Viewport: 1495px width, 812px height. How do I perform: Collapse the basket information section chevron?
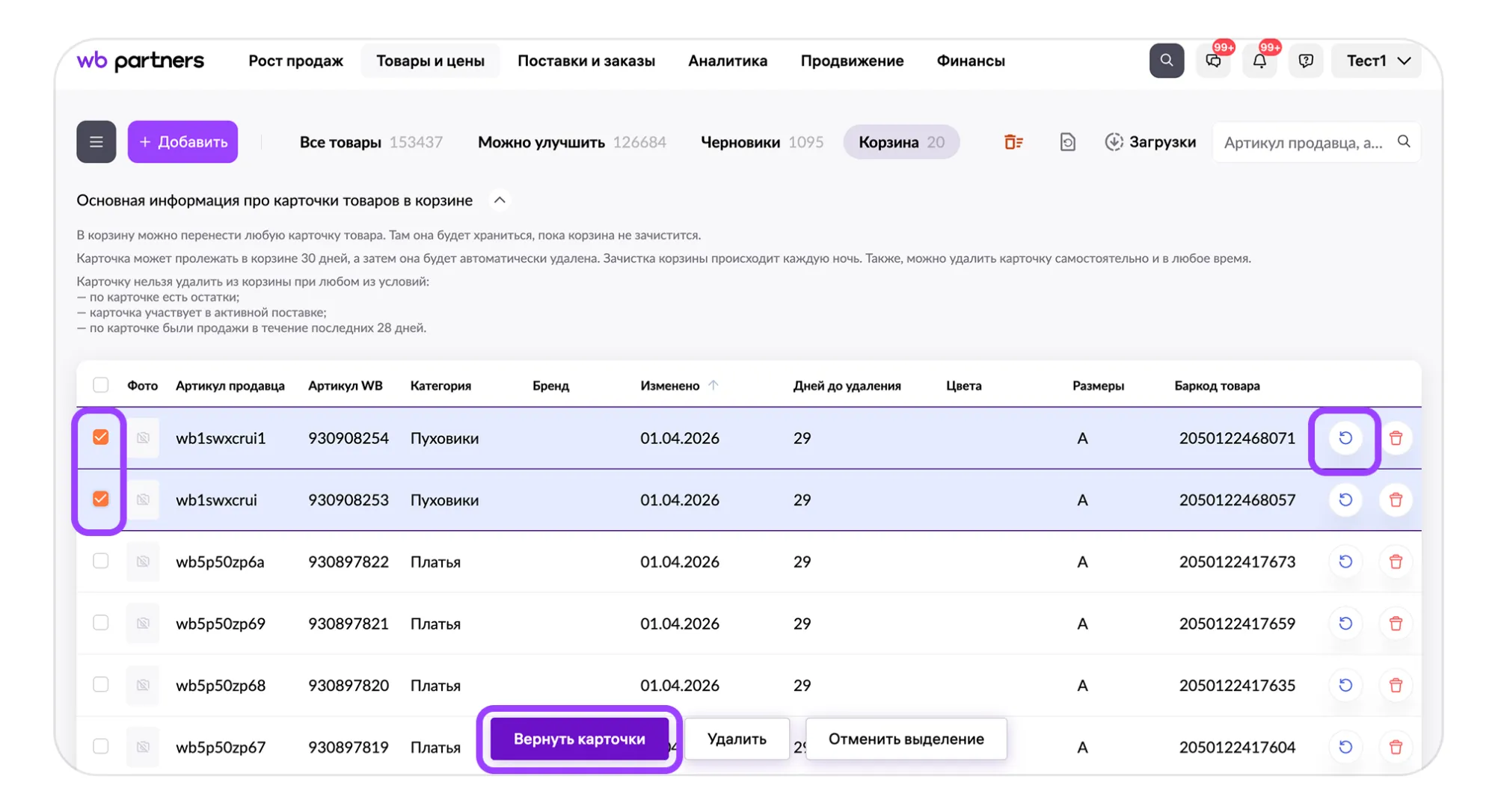tap(500, 200)
